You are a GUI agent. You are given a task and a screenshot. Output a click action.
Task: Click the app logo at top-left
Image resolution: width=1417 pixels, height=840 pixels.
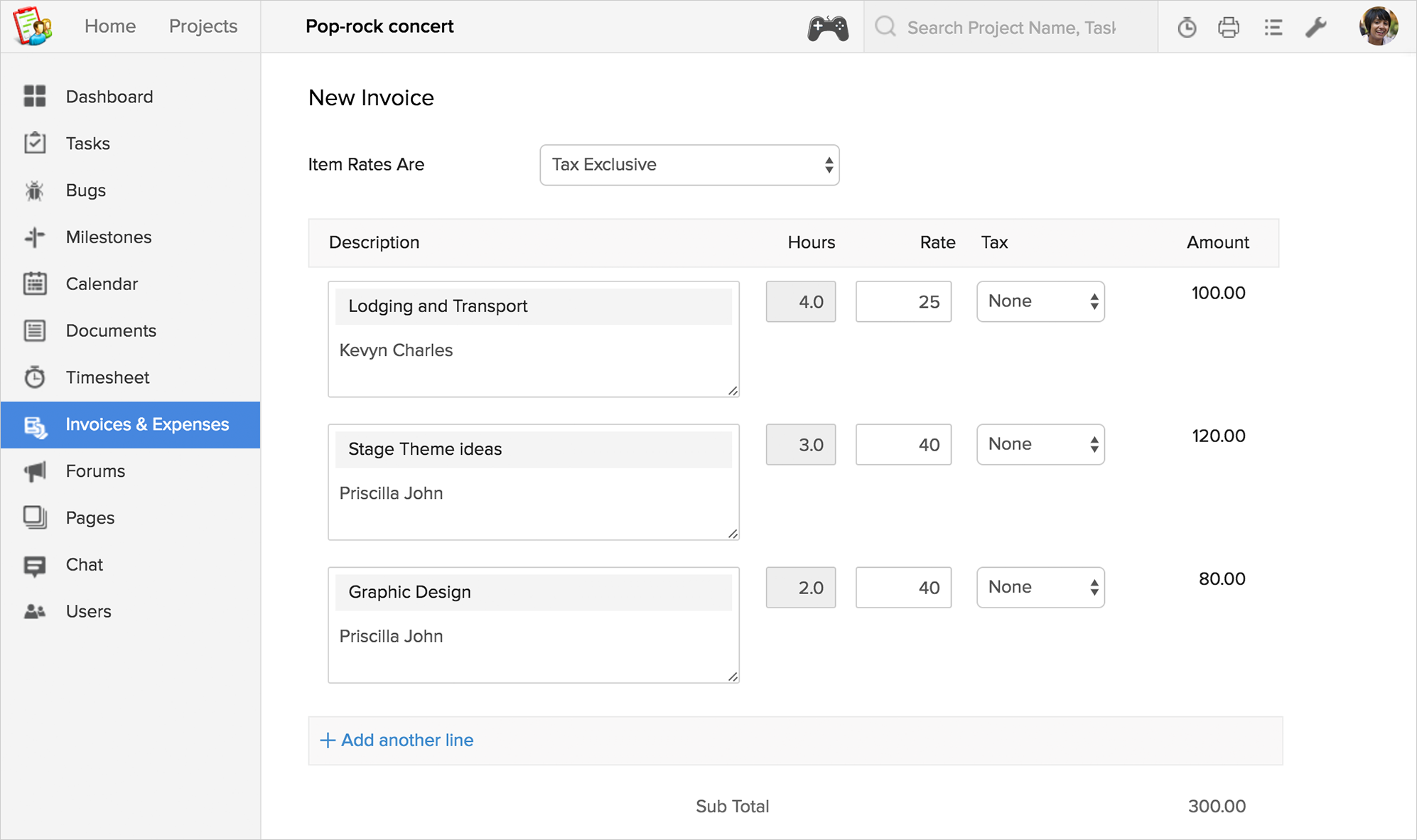click(32, 26)
